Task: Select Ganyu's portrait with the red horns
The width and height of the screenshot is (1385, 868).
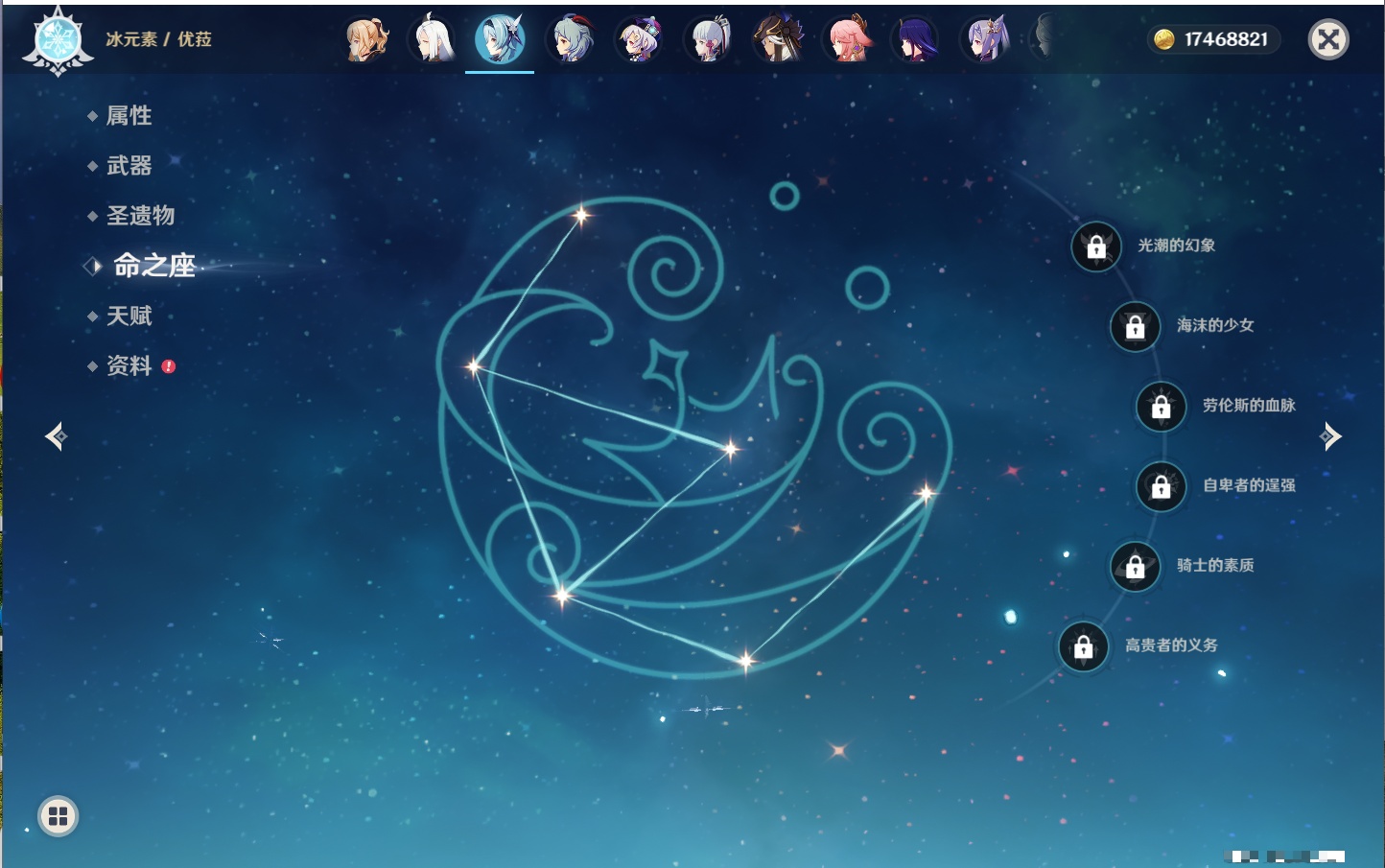Action: pos(571,39)
